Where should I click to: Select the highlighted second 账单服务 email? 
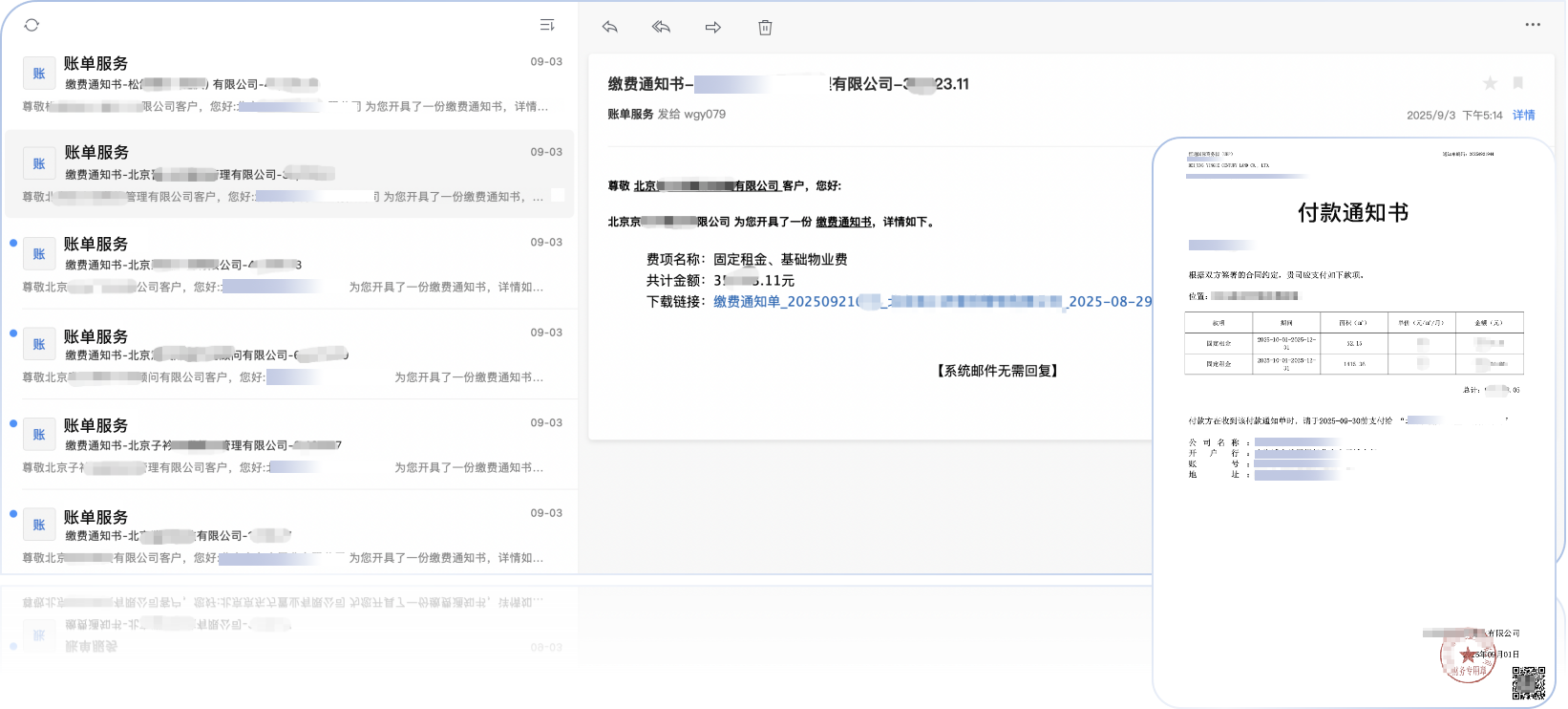click(x=286, y=174)
